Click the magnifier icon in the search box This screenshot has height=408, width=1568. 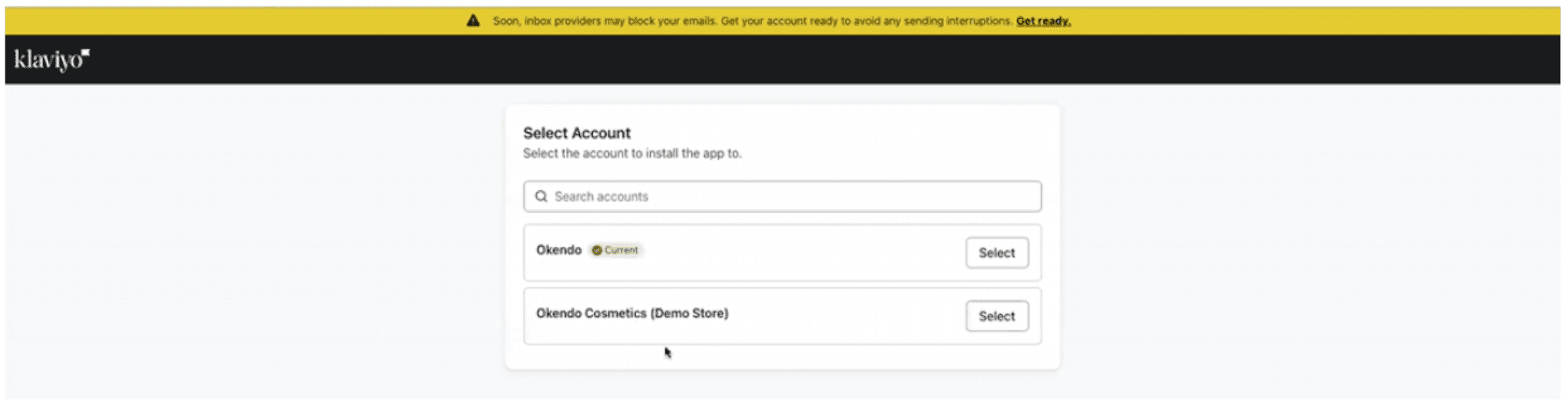point(541,197)
